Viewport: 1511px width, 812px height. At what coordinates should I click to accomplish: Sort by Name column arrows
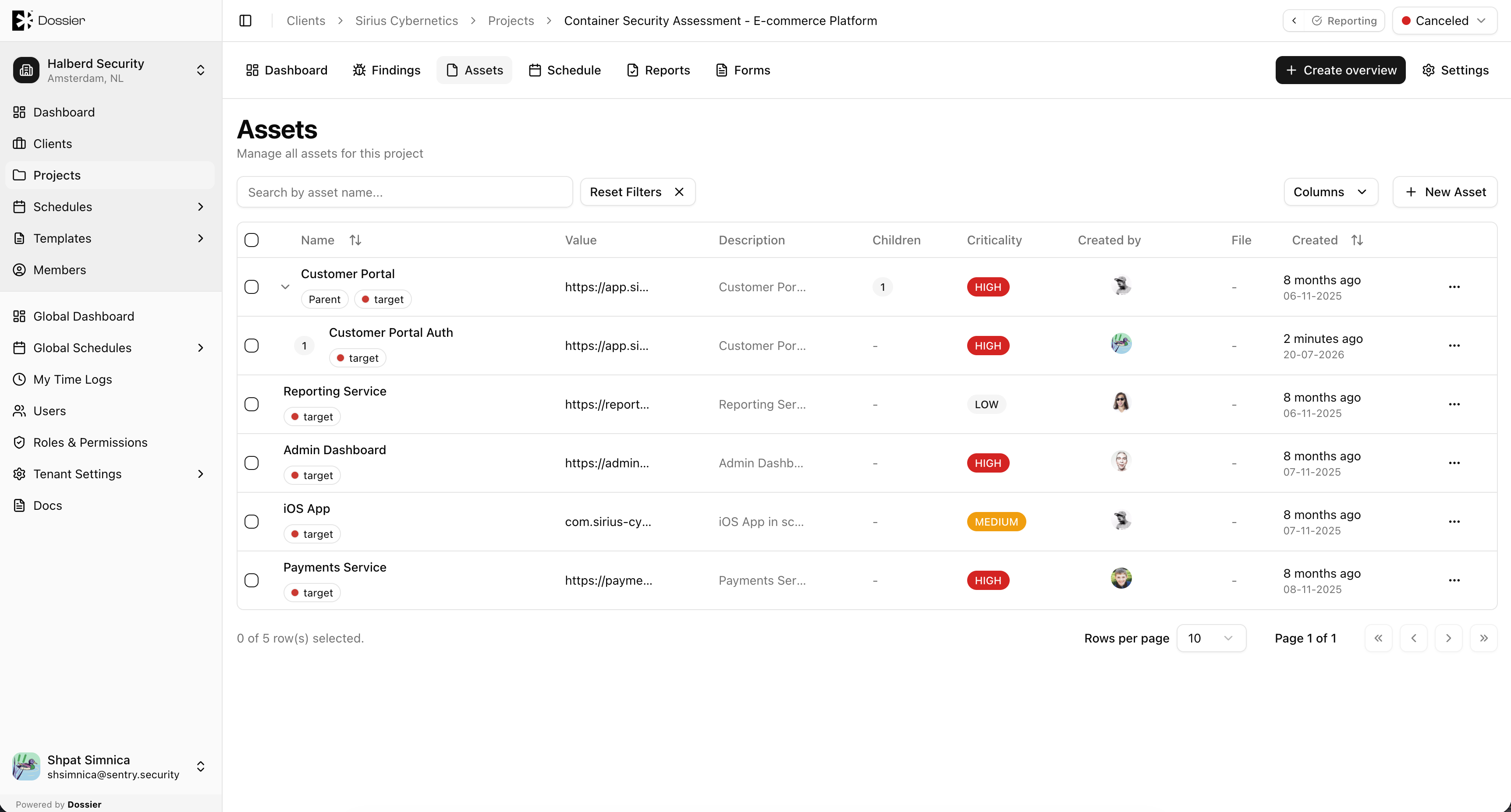pyautogui.click(x=355, y=240)
